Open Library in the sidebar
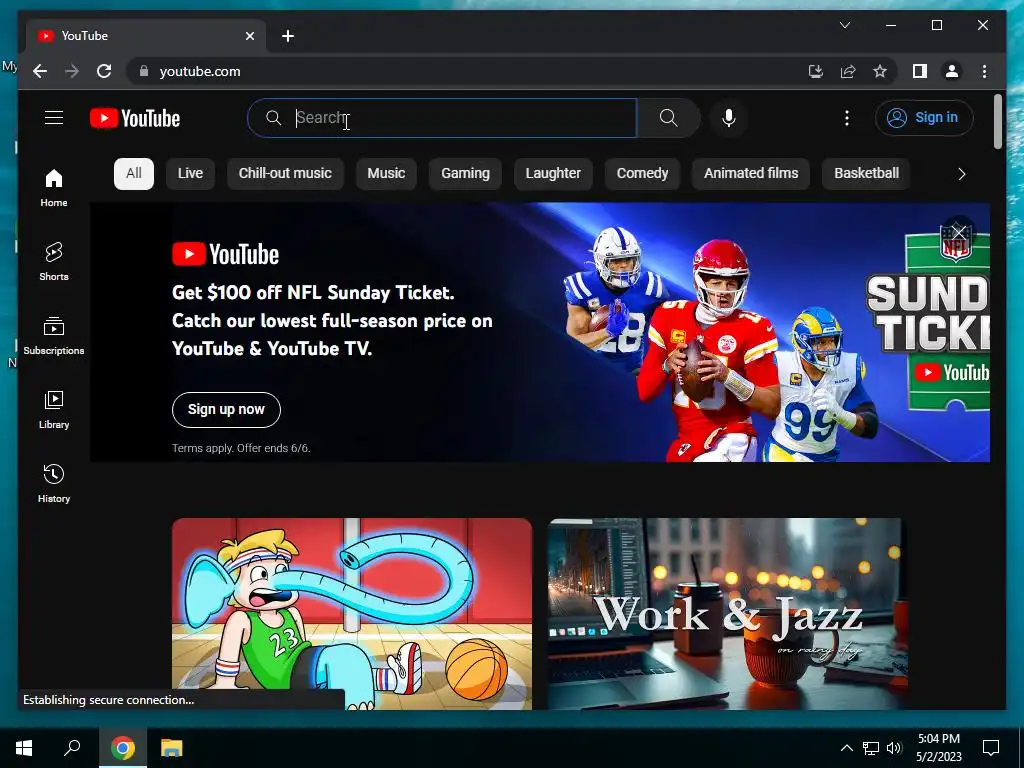 (x=54, y=410)
